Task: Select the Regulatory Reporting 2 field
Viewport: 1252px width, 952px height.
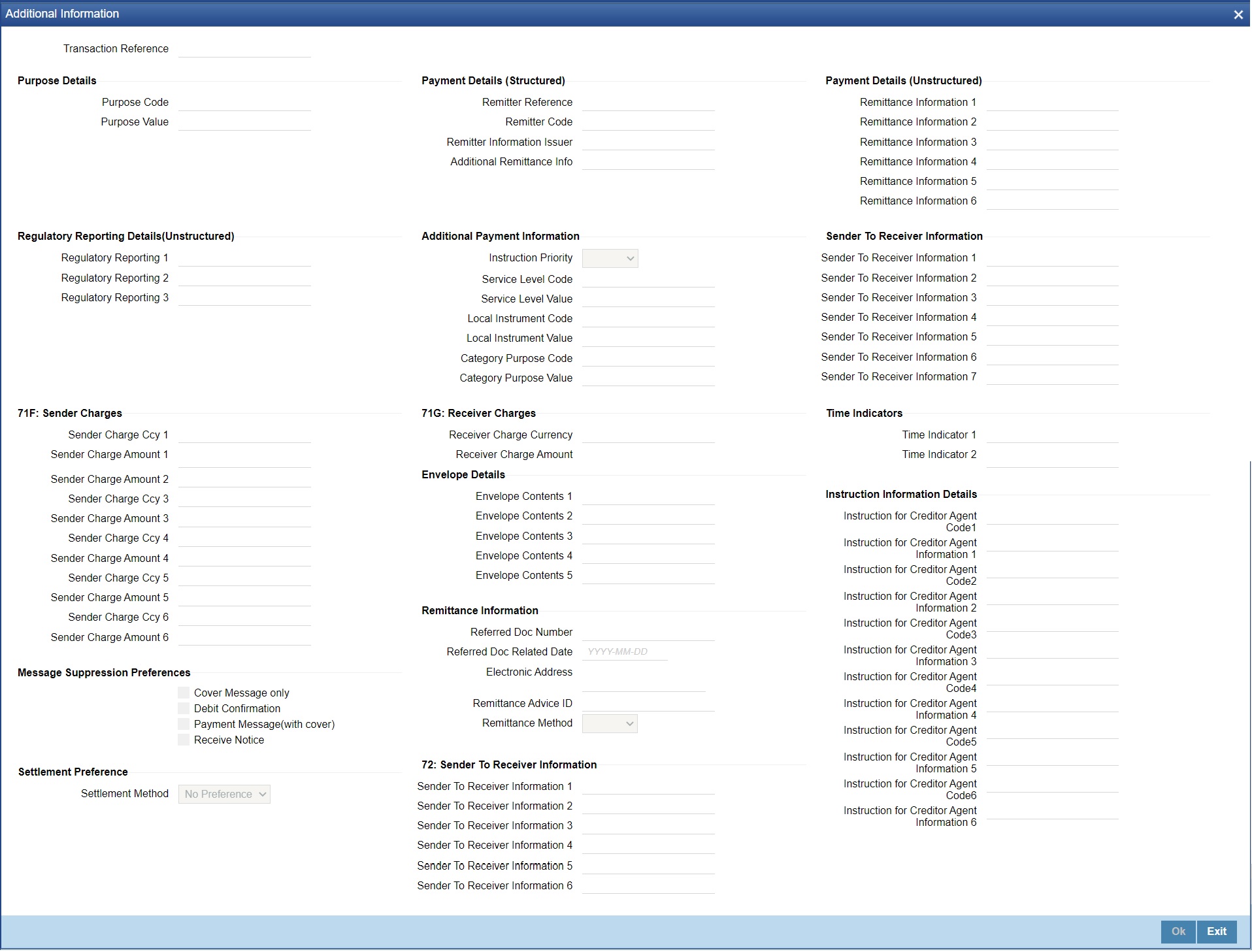Action: point(244,278)
